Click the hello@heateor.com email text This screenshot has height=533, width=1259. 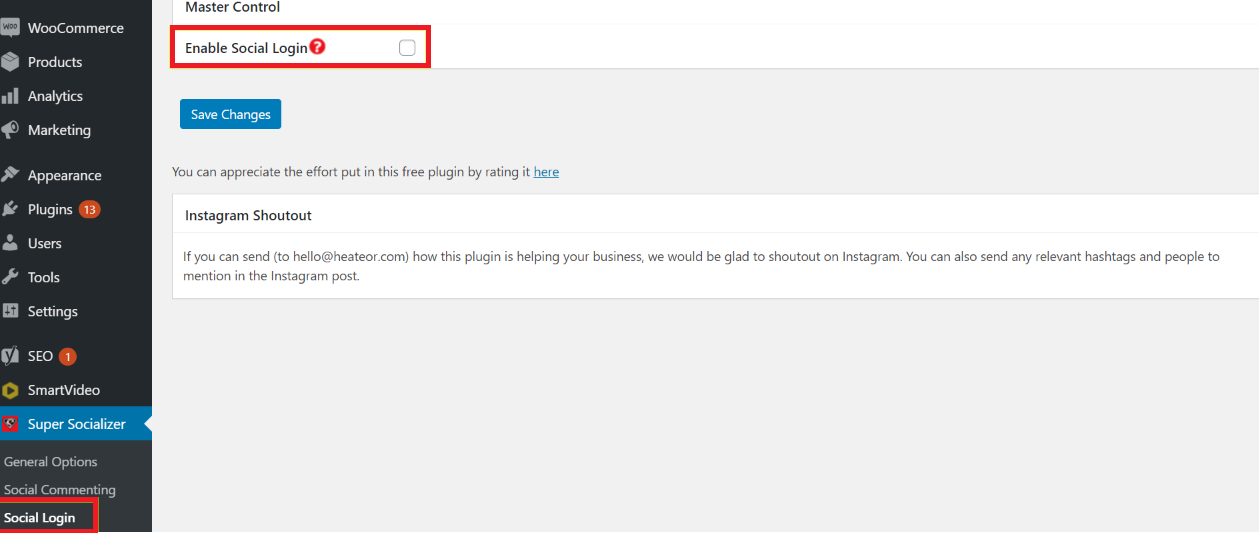tap(350, 256)
